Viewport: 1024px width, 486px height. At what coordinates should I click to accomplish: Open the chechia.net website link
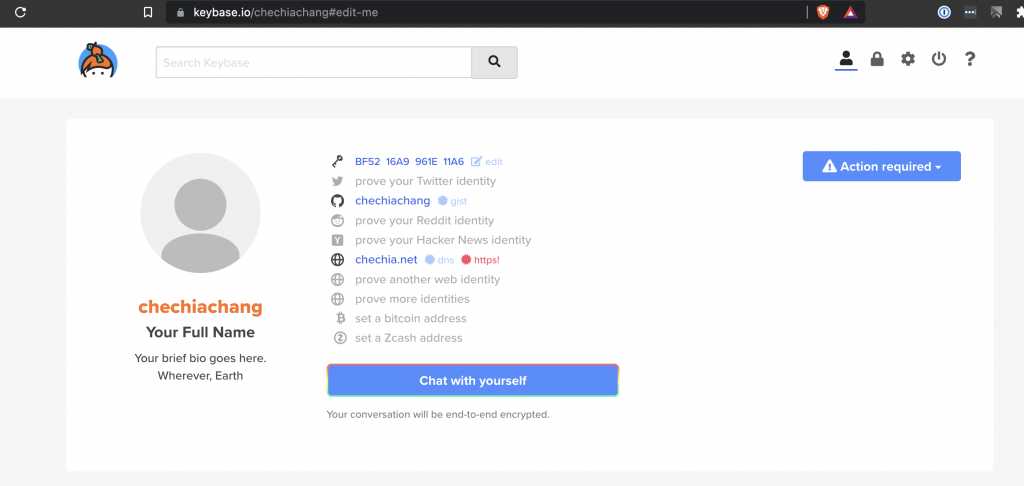click(386, 259)
